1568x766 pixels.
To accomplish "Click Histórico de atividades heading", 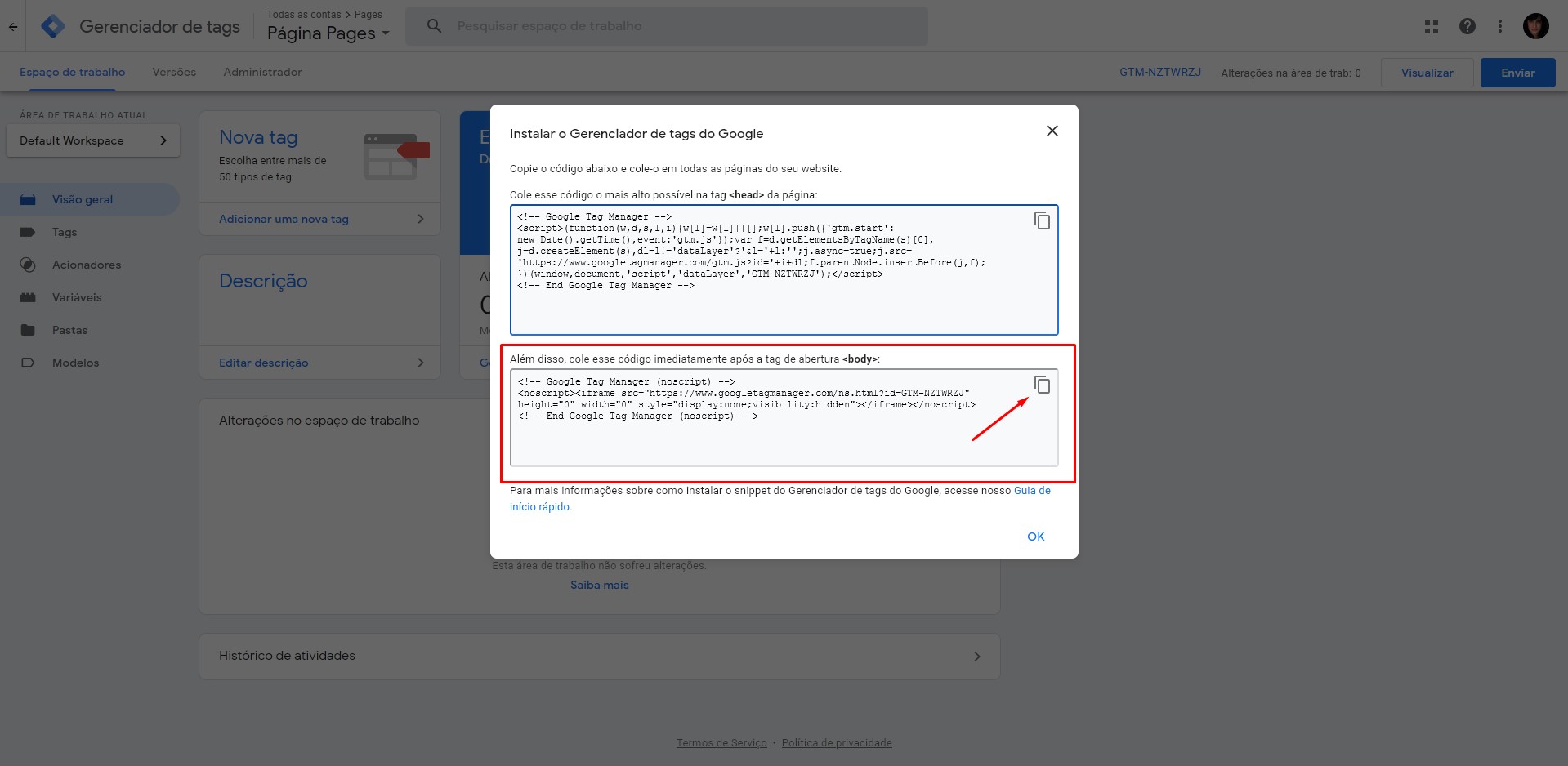I will pyautogui.click(x=287, y=656).
